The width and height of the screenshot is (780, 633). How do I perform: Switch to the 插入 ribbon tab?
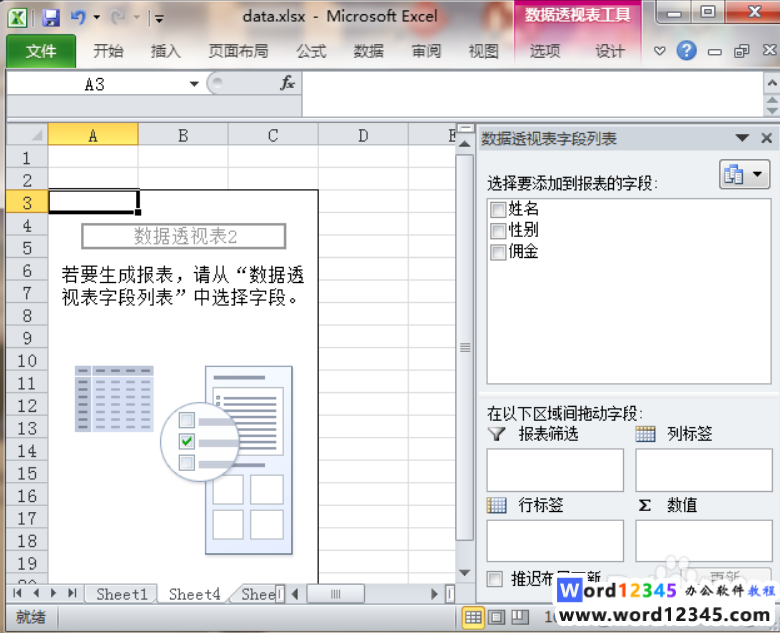[x=166, y=51]
